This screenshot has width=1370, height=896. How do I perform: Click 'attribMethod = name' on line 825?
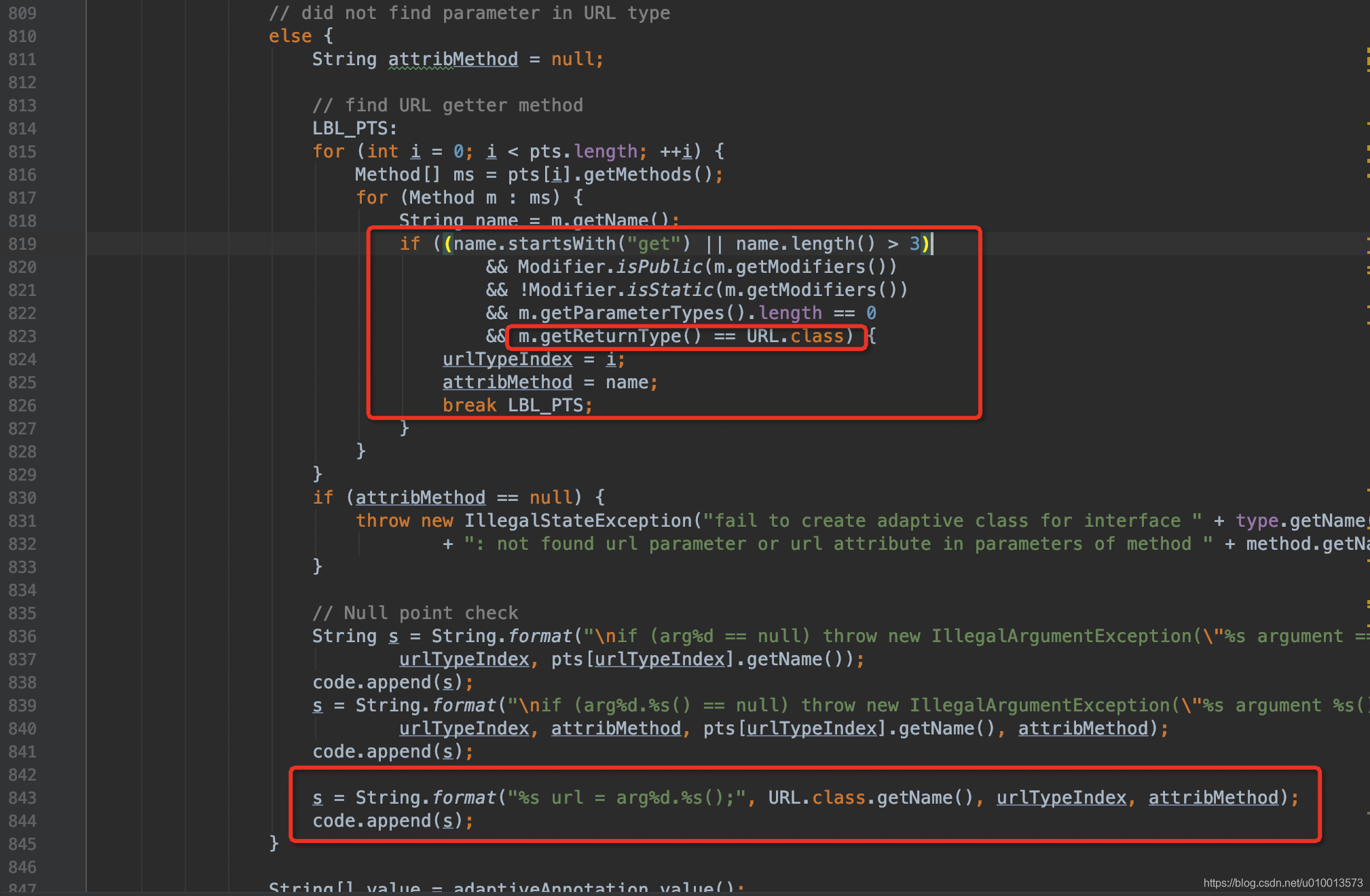click(545, 382)
